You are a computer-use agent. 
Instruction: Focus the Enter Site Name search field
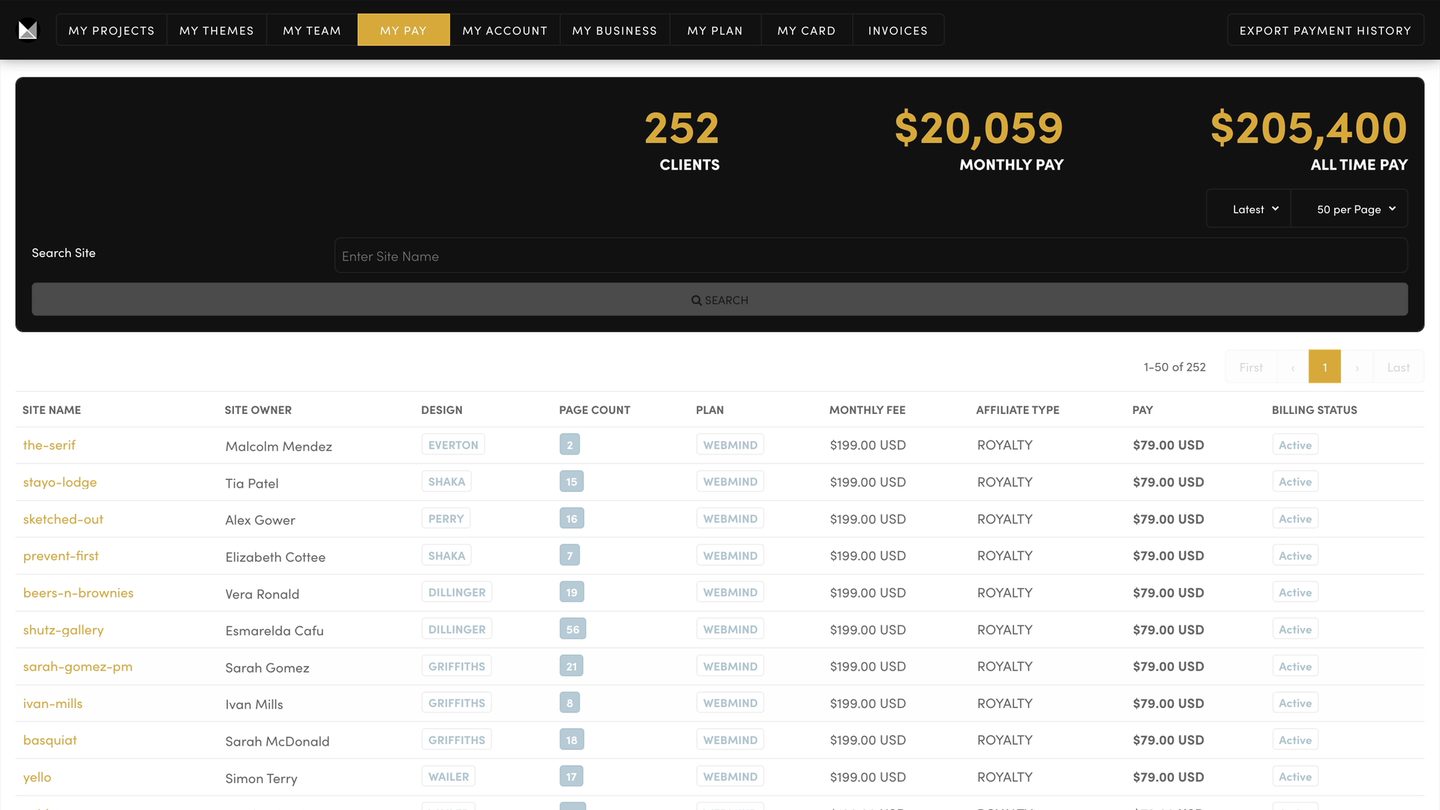(870, 256)
